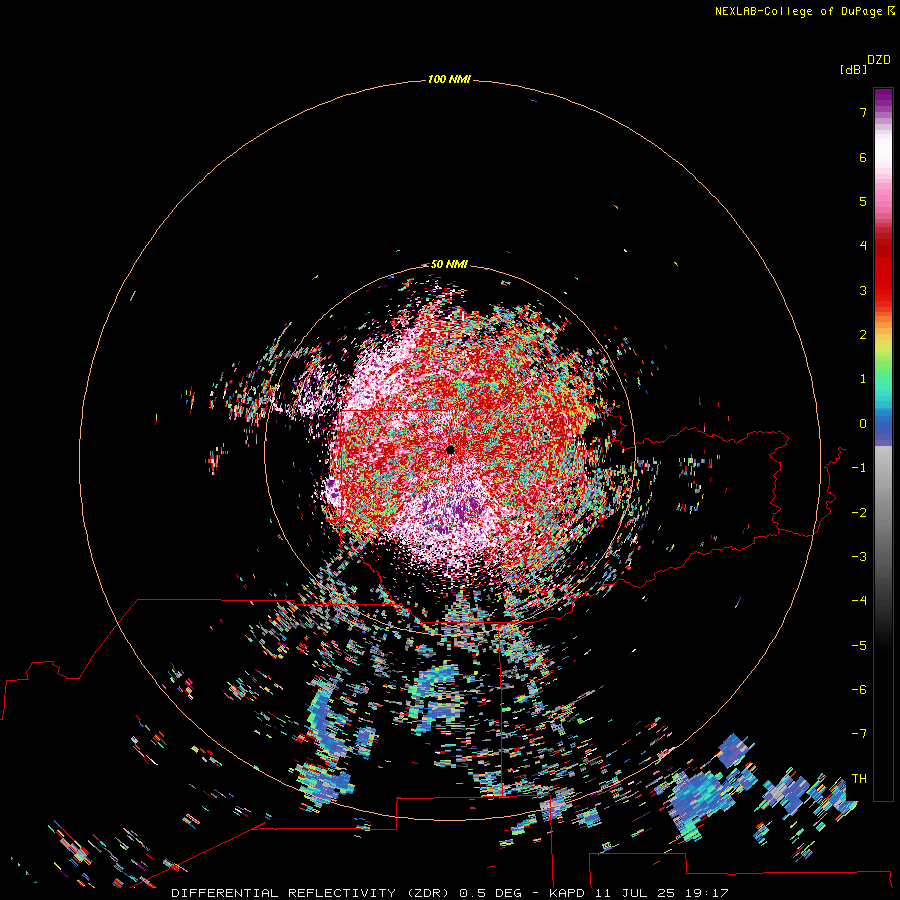Click the 100 NMI range ring label

pyautogui.click(x=449, y=79)
